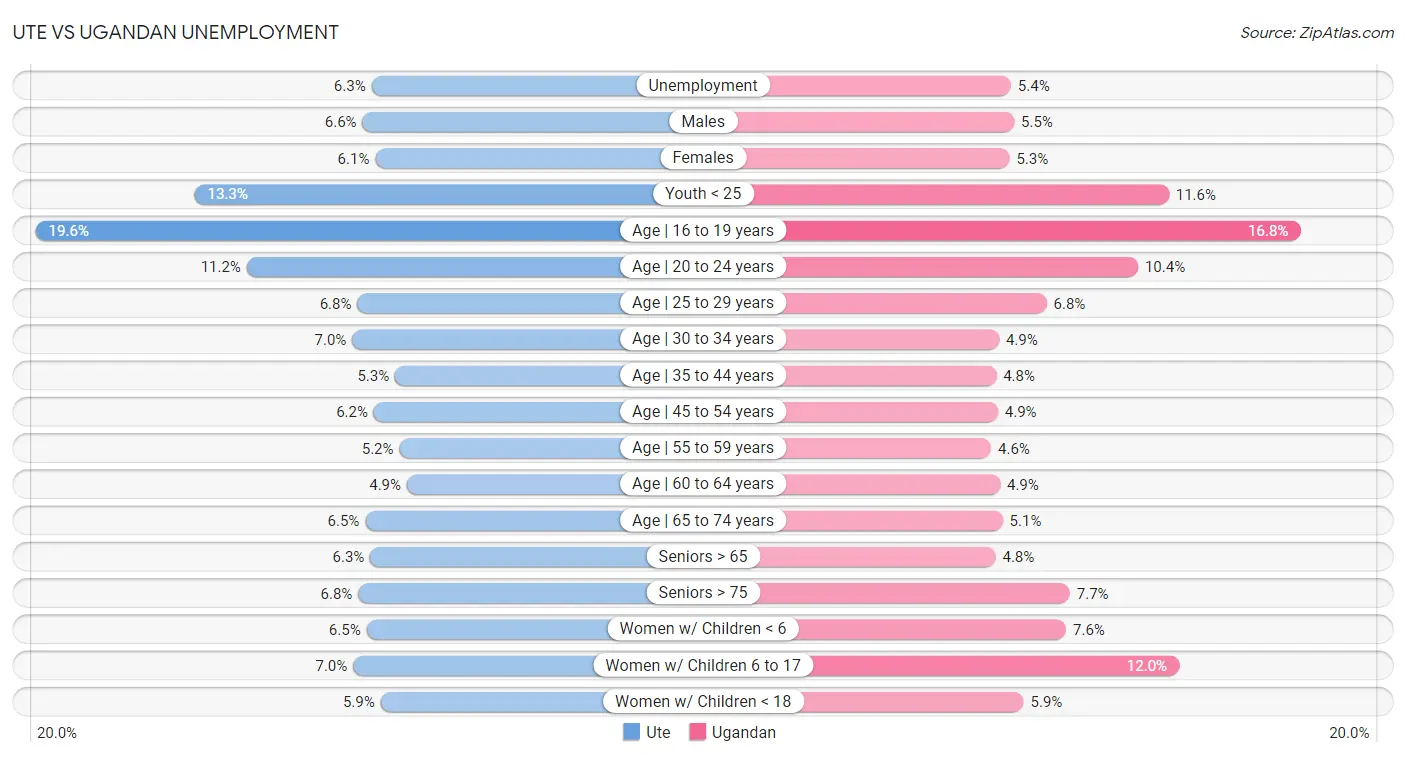Select the Women w/ Children < 18 label

pos(703,702)
